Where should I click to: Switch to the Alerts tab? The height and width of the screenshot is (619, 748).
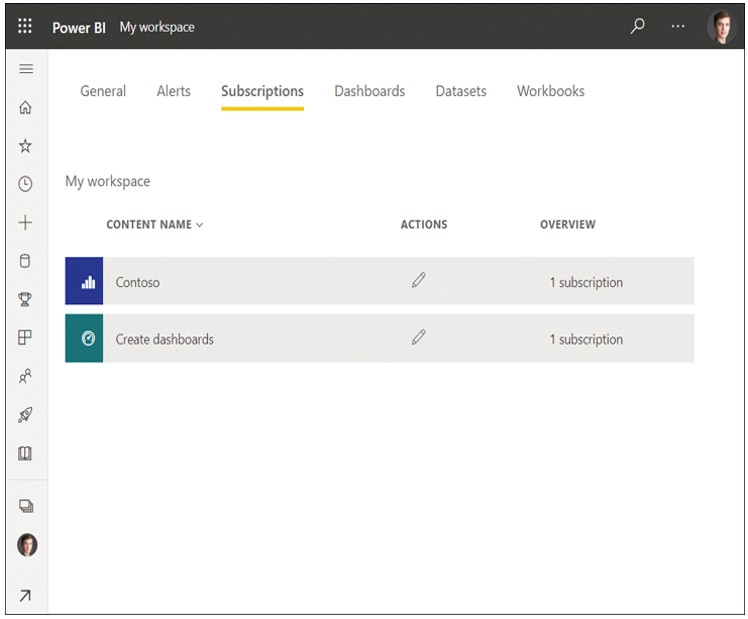point(174,91)
